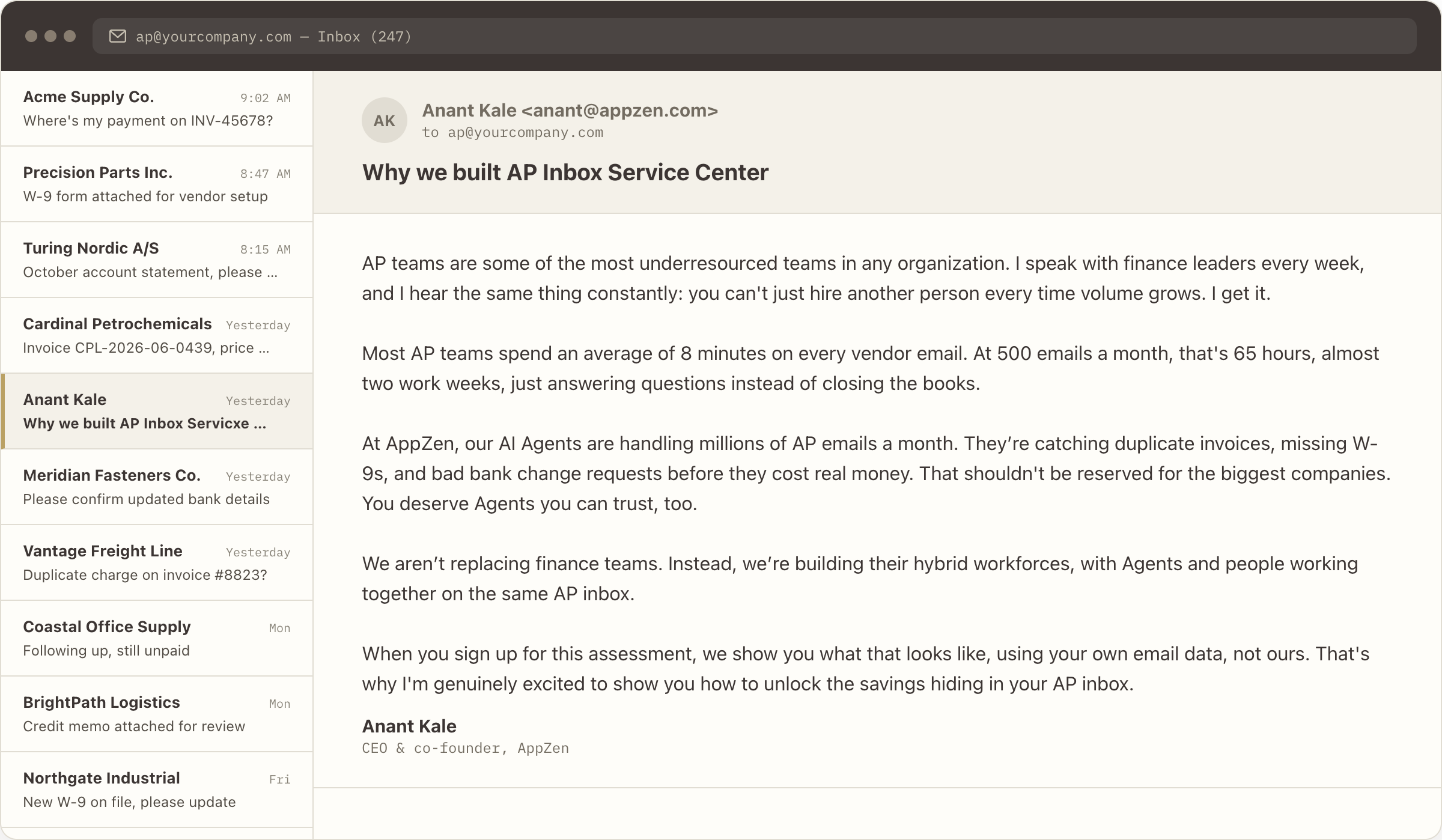Click the 8:15 AM timestamp
Screen dimensions: 1442x840
point(266,249)
